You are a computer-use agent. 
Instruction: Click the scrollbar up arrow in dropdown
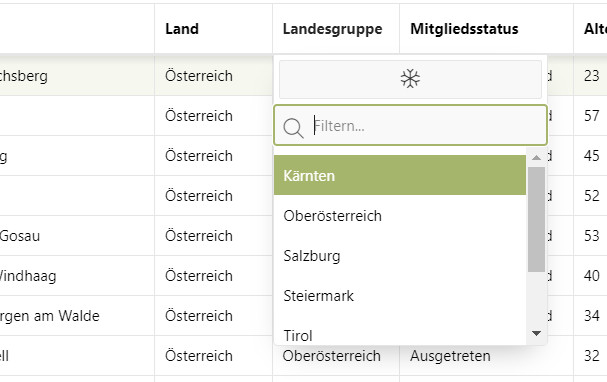(x=537, y=158)
